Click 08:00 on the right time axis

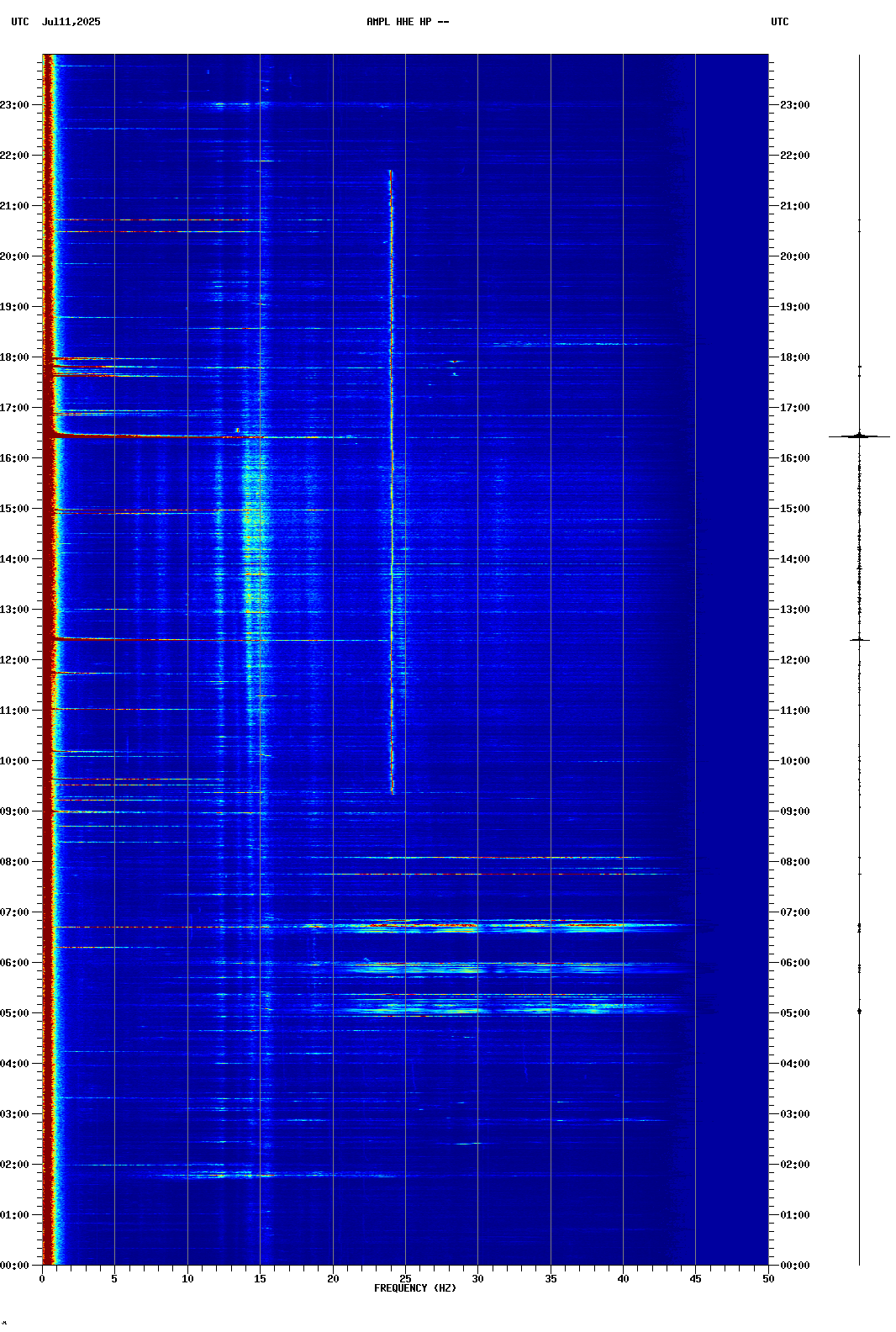coord(795,862)
